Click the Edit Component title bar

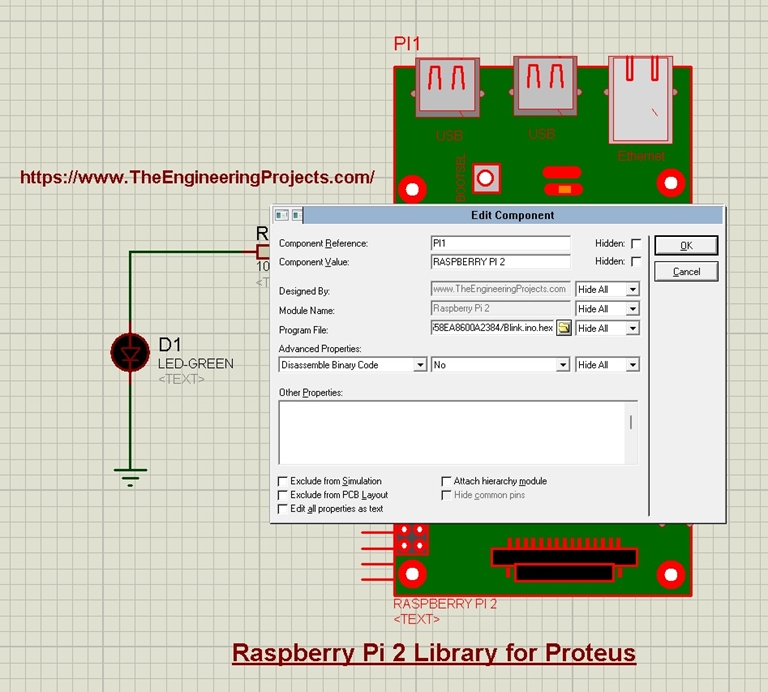click(x=512, y=215)
